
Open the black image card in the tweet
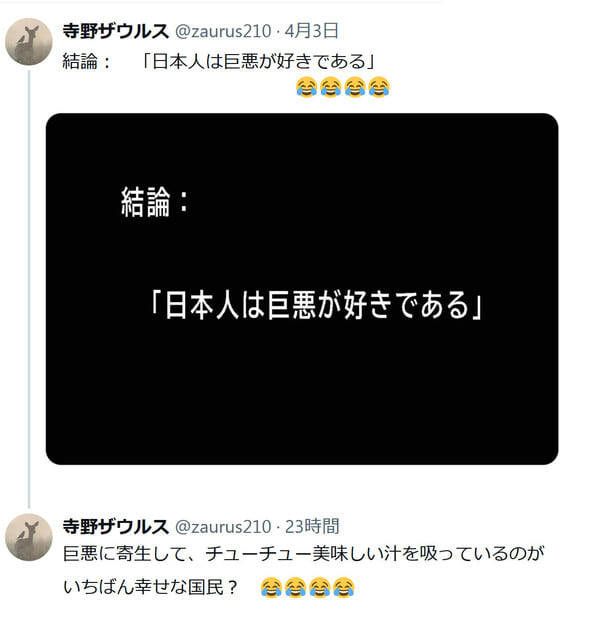(302, 289)
